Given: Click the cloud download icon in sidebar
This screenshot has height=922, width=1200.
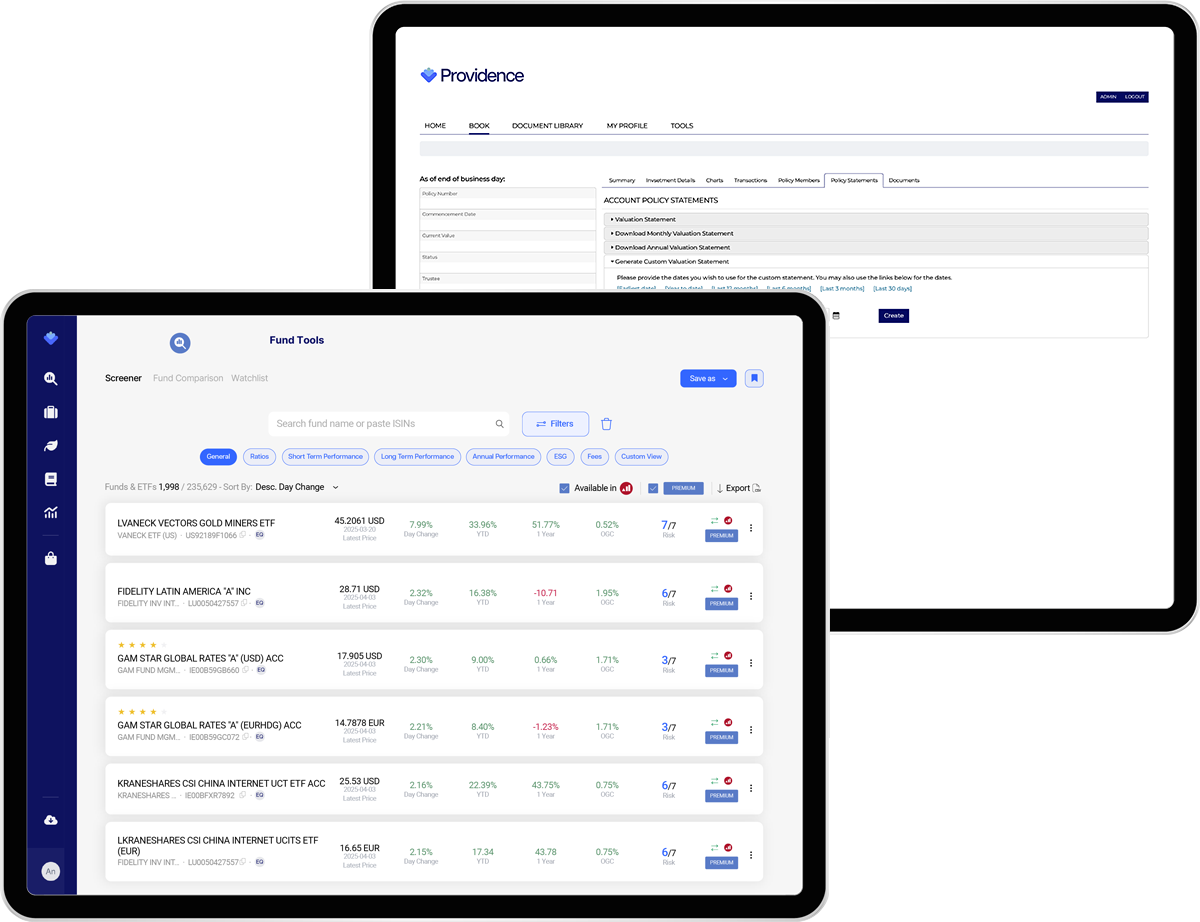Looking at the screenshot, I should (x=51, y=820).
